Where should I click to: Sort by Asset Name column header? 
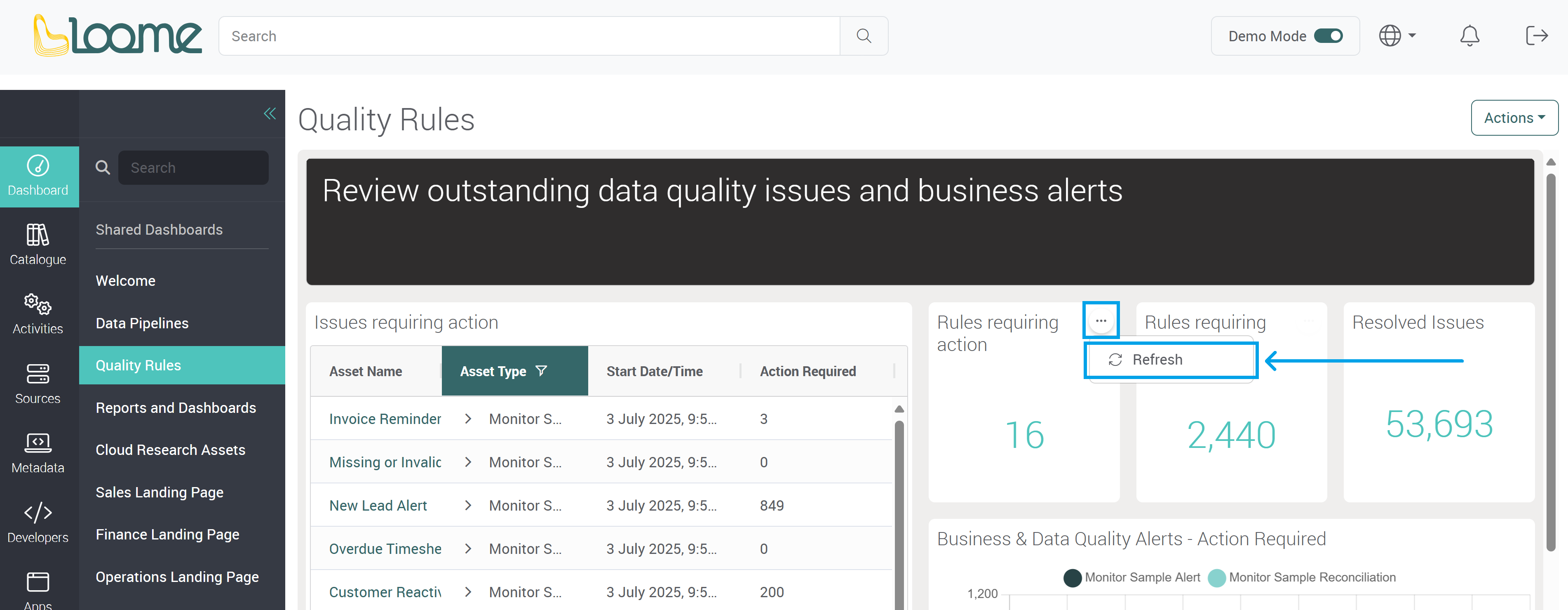365,371
